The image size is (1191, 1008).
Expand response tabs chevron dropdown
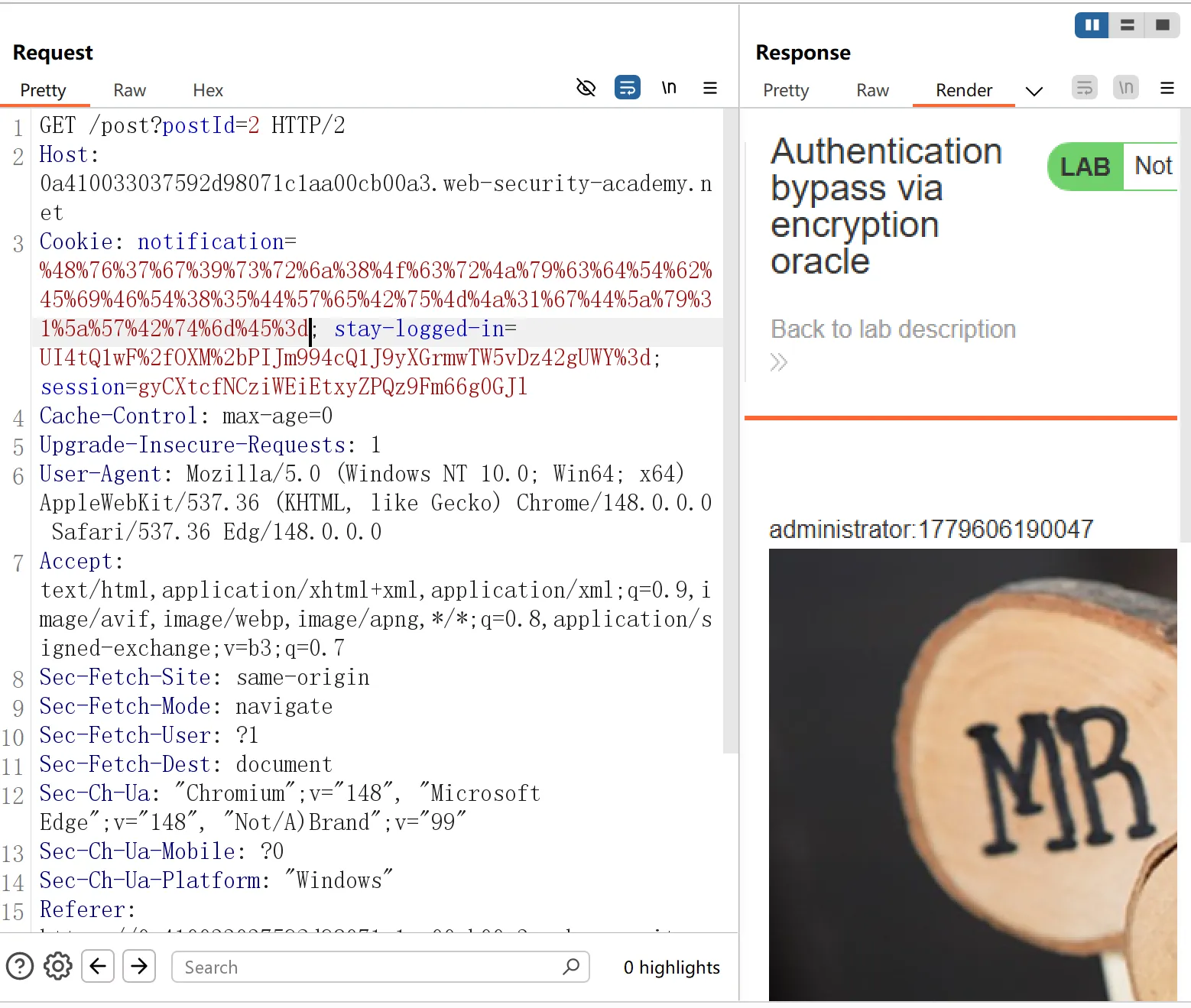tap(1034, 92)
